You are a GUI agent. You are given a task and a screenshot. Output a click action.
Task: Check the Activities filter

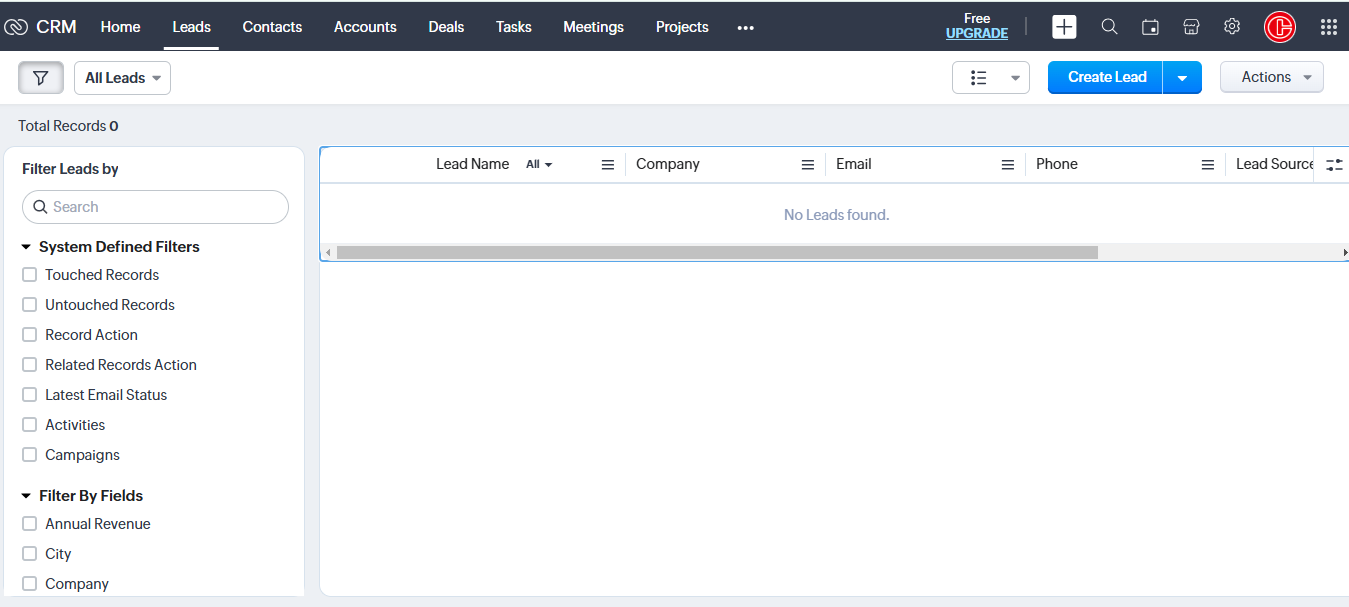pos(30,425)
